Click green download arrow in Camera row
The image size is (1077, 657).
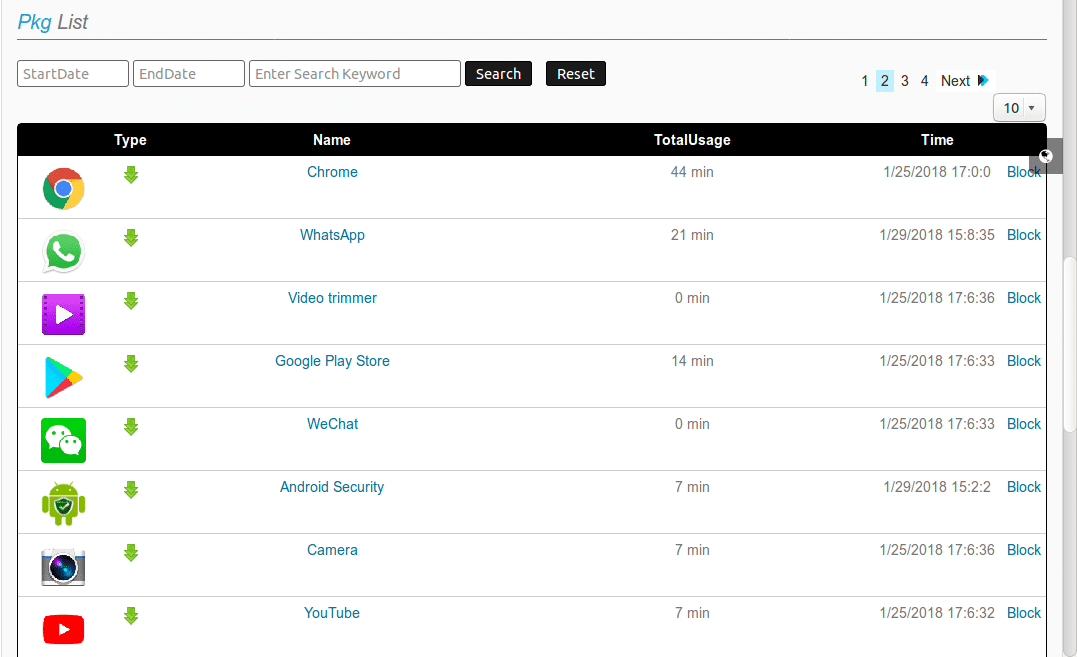pos(131,553)
